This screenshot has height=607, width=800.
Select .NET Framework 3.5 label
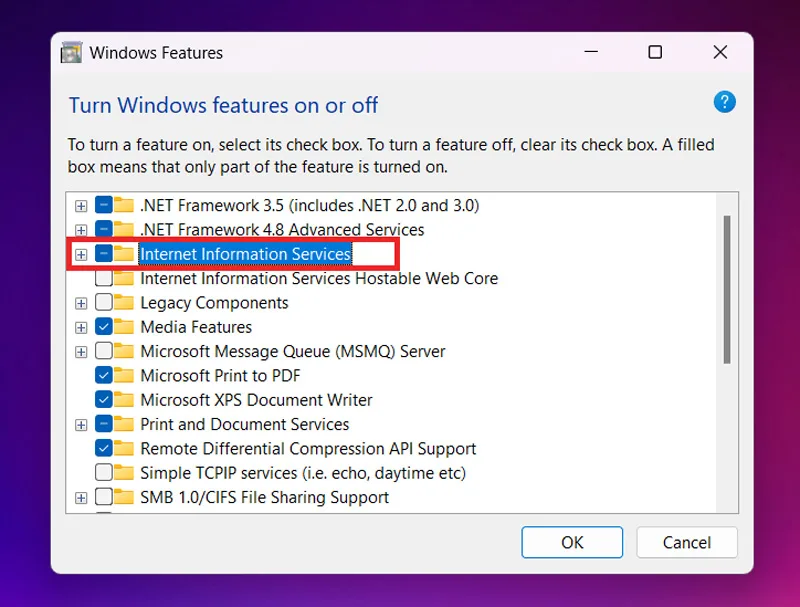click(310, 206)
